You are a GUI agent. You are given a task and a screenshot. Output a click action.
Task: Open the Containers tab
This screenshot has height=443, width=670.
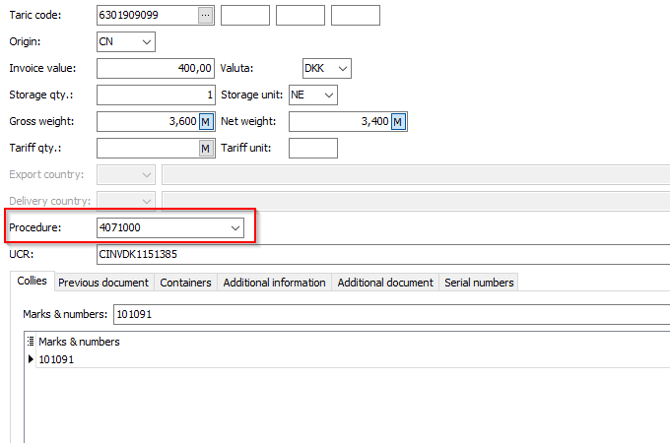point(186,283)
